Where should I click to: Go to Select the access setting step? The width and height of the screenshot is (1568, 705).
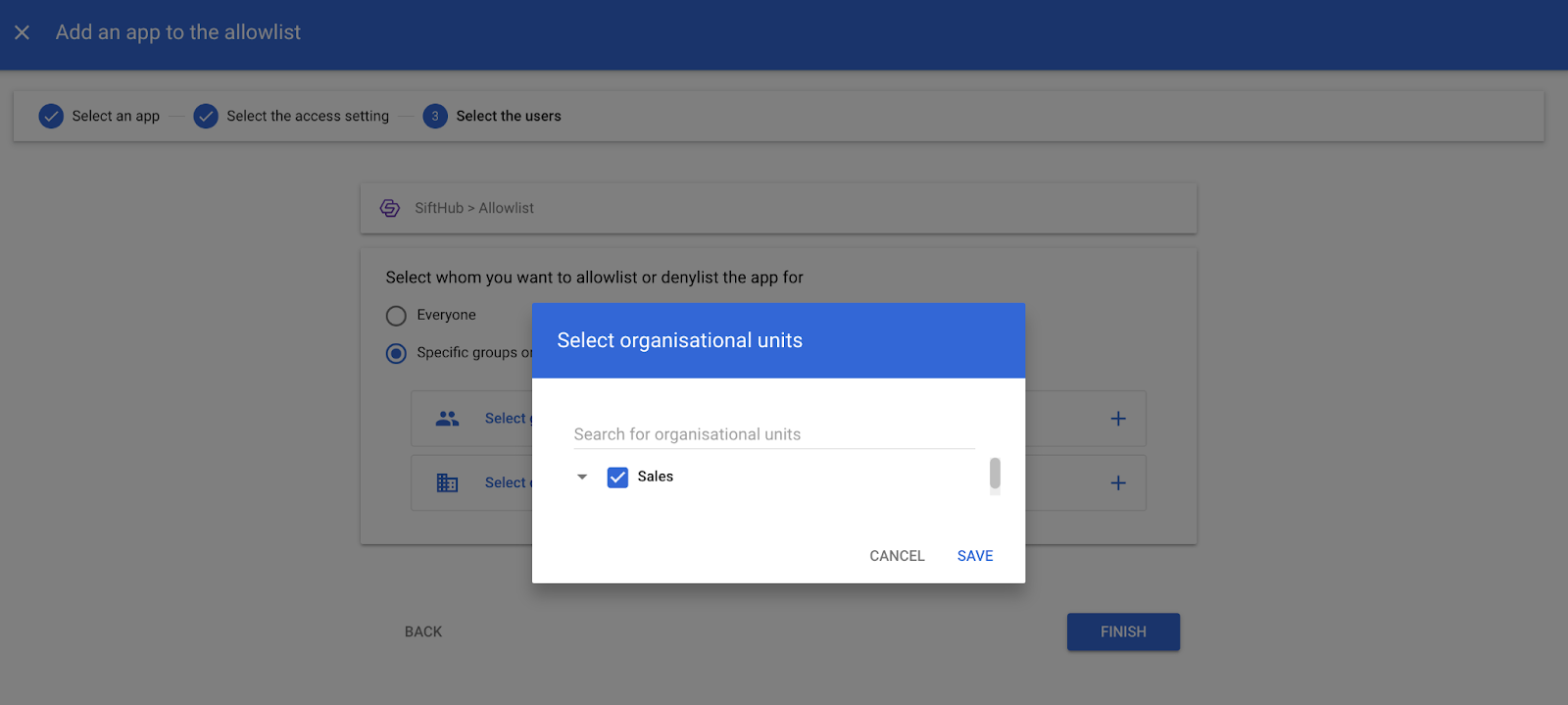308,116
